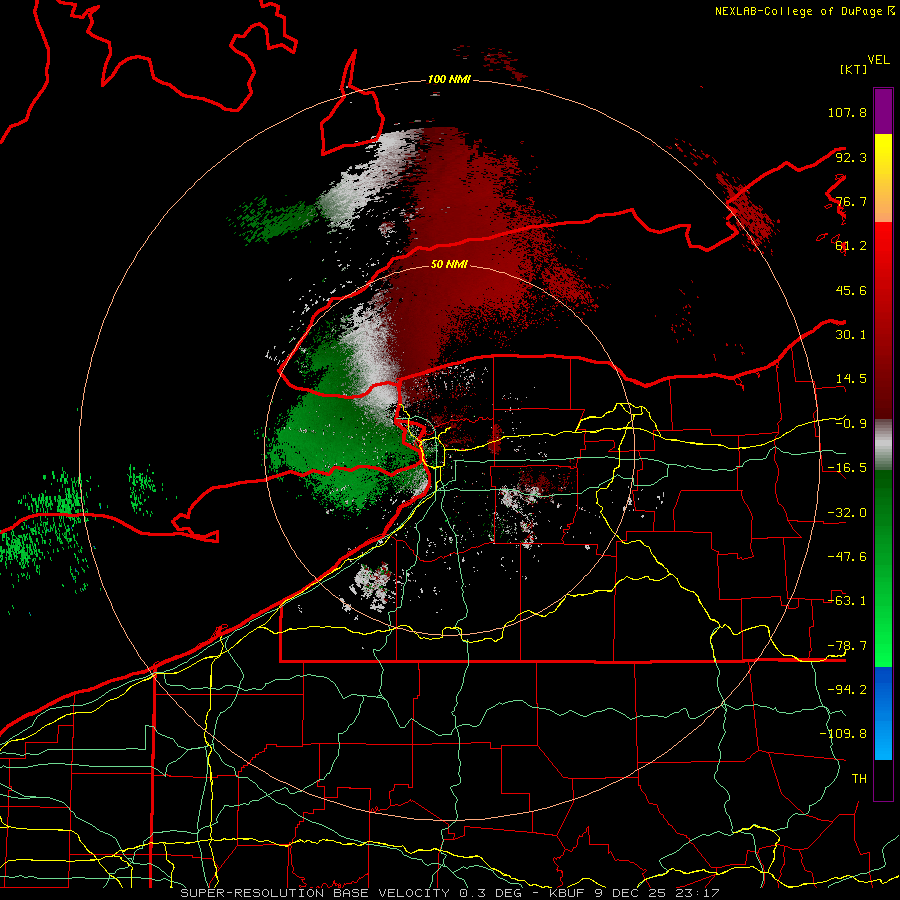Click the -109.8 legend value
The width and height of the screenshot is (900, 900).
pyautogui.click(x=843, y=734)
